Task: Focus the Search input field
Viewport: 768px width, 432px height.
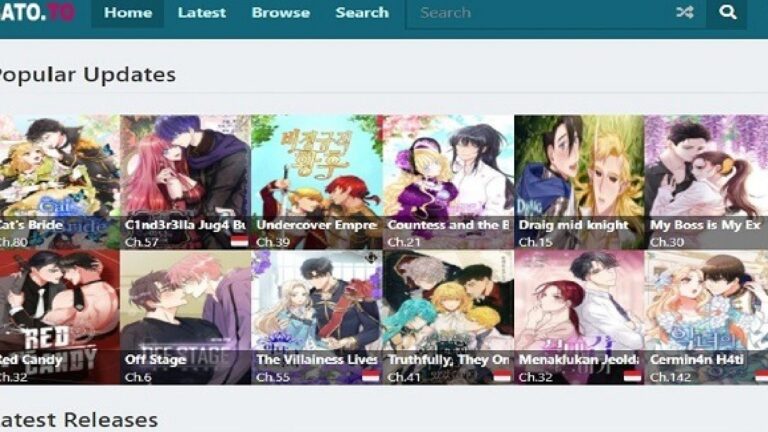Action: [x=539, y=13]
